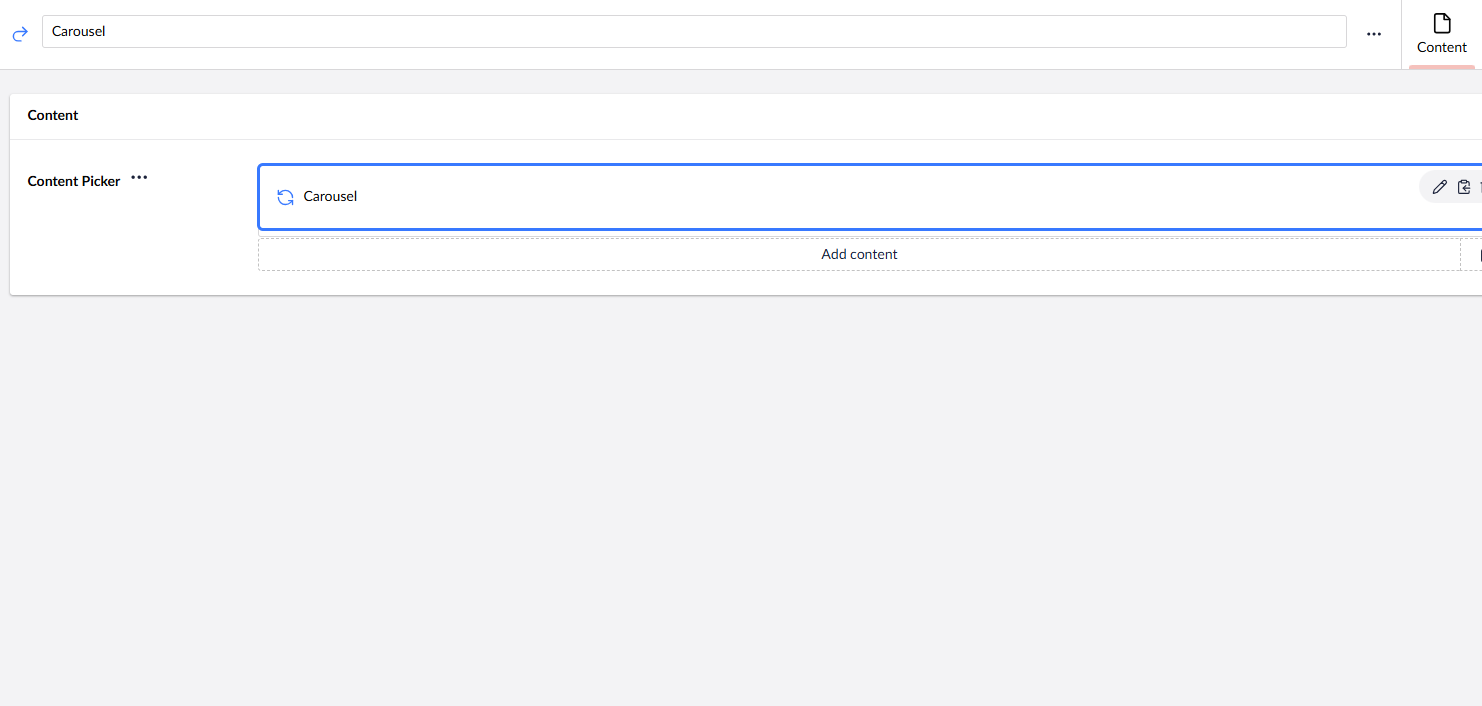Click the Carousel block's sync icon
Screen dimensions: 1482x706
click(285, 197)
